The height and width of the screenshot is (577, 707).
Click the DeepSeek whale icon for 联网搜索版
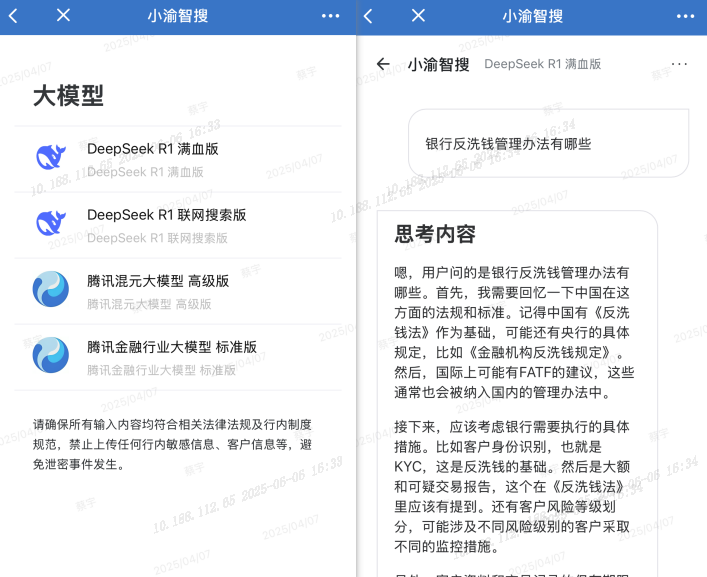click(50, 223)
